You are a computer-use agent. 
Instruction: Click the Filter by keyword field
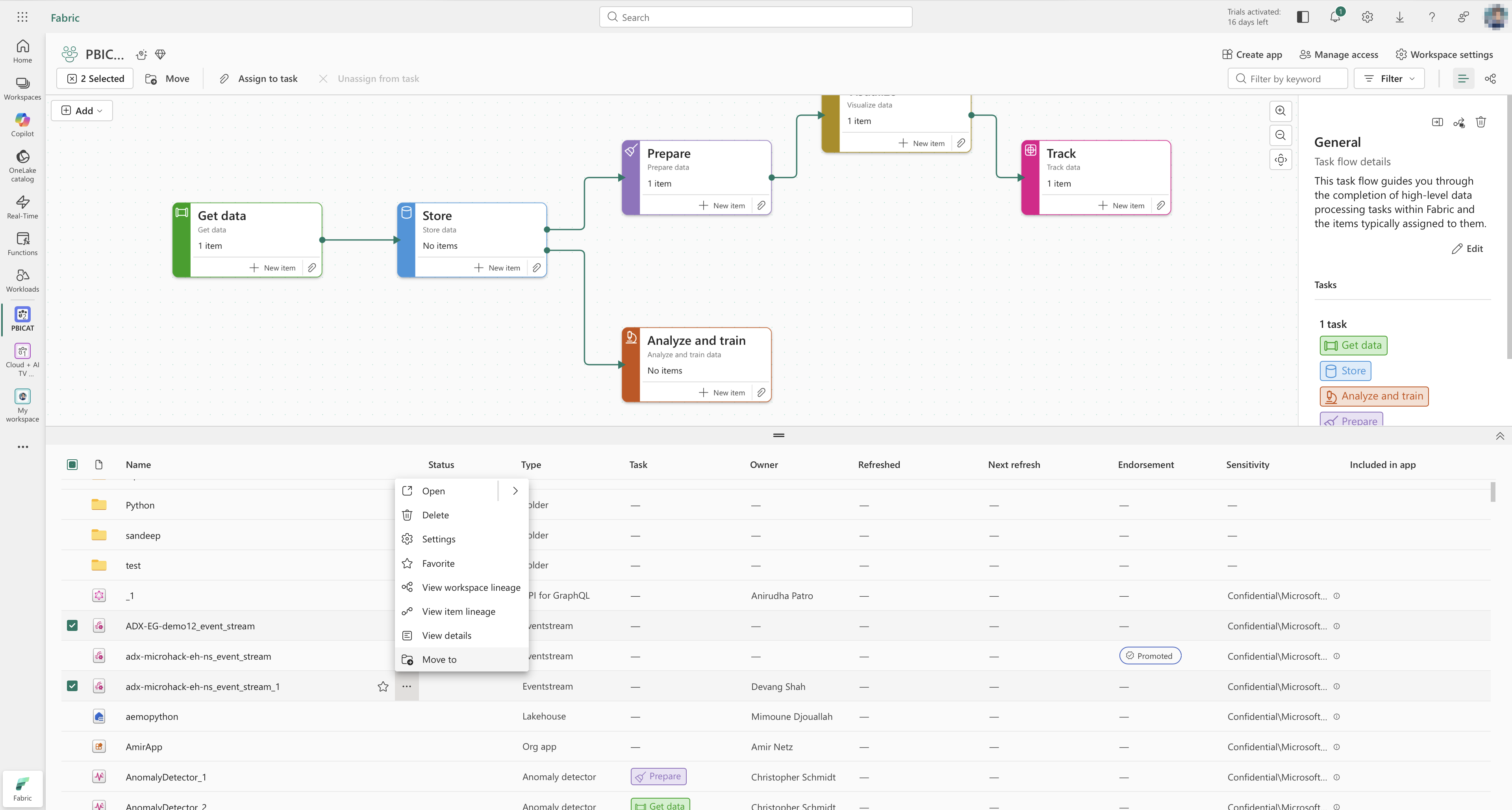point(1287,79)
